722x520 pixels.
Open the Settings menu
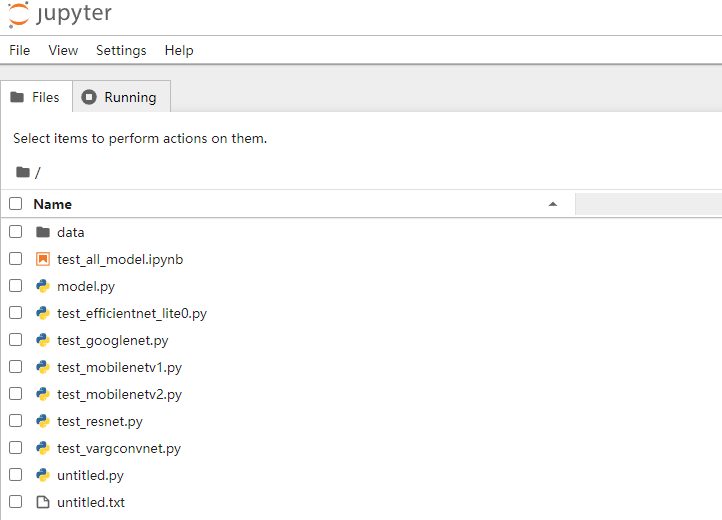tap(121, 50)
